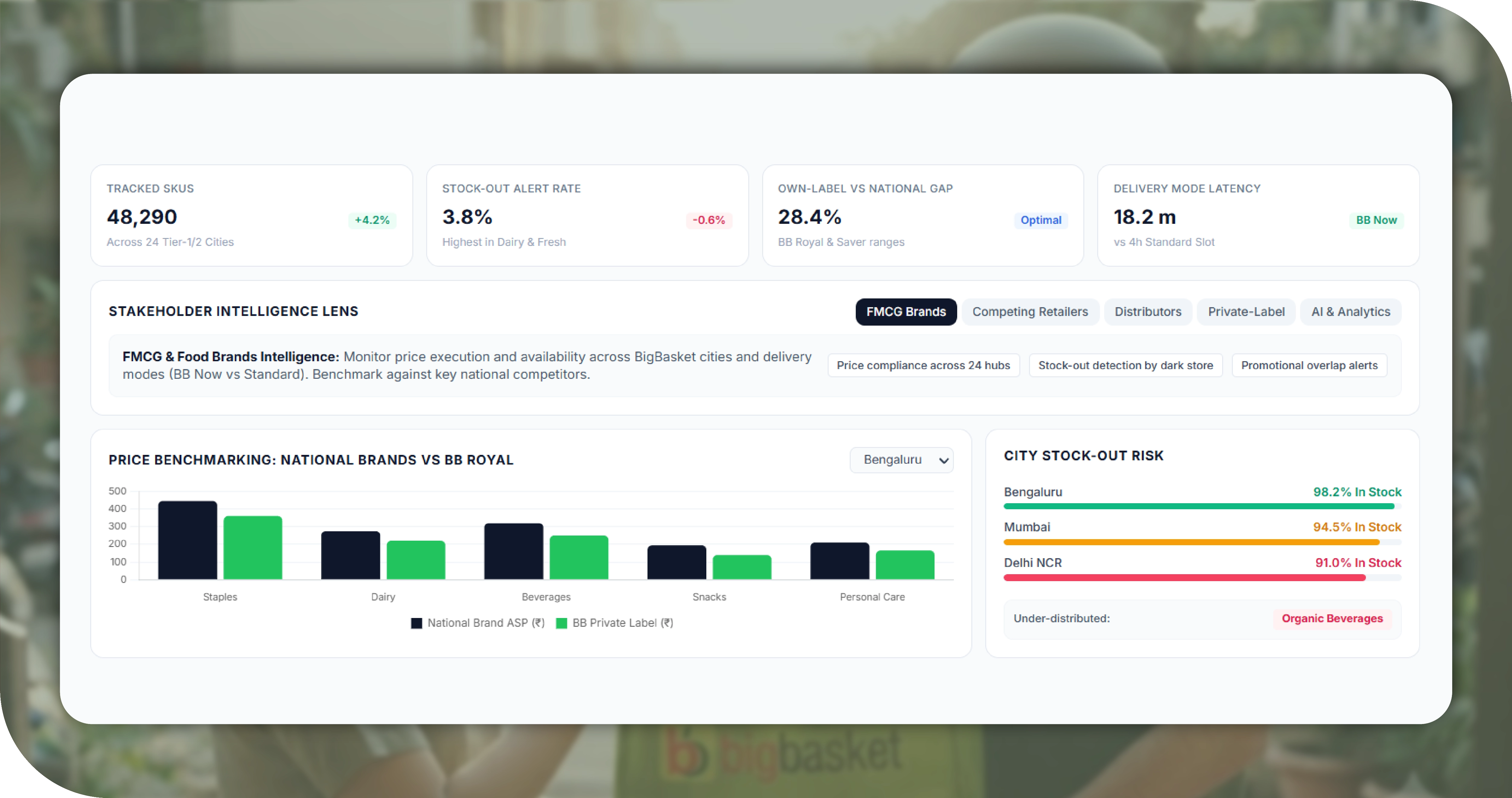Click the Beverages national brand bar
The height and width of the screenshot is (798, 1512).
click(x=513, y=551)
